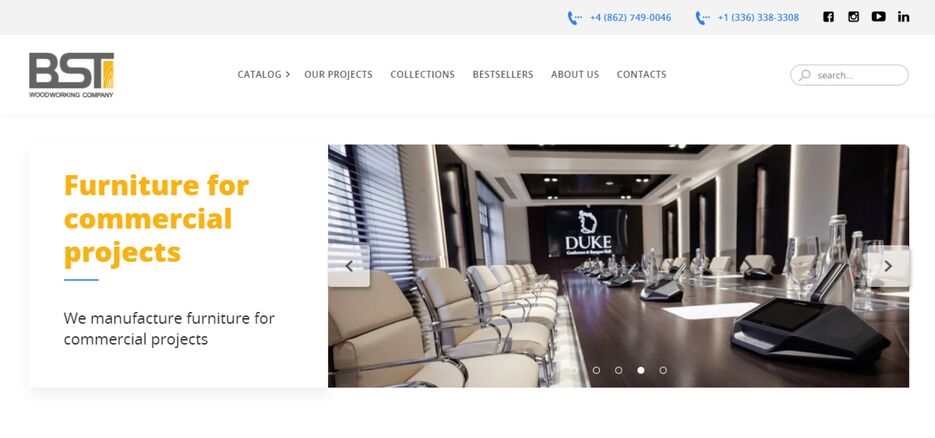935x438 pixels.
Task: Open the Collections menu item
Action: coord(422,74)
